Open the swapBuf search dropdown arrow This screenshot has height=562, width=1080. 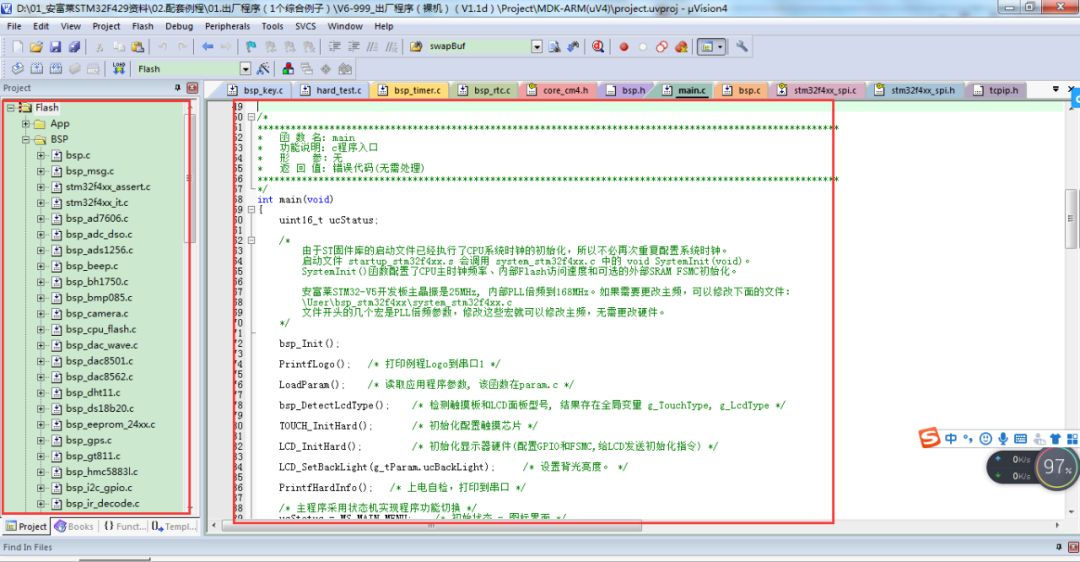537,47
